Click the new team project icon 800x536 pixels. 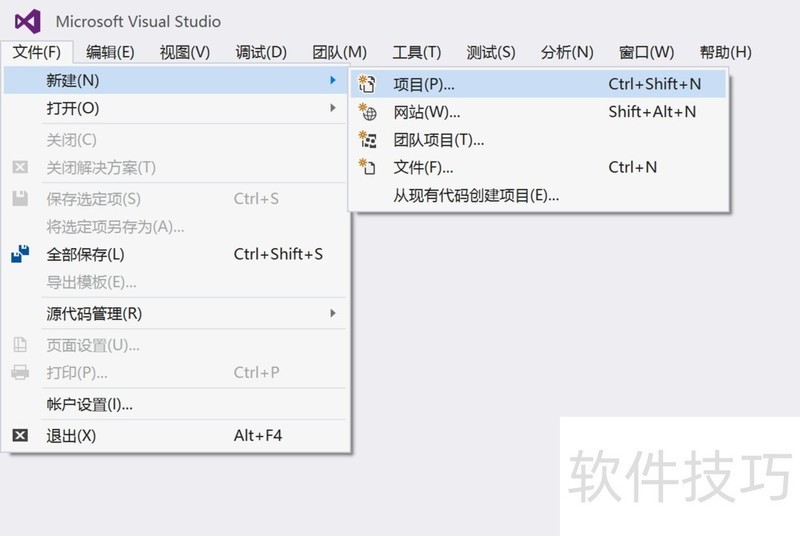367,139
